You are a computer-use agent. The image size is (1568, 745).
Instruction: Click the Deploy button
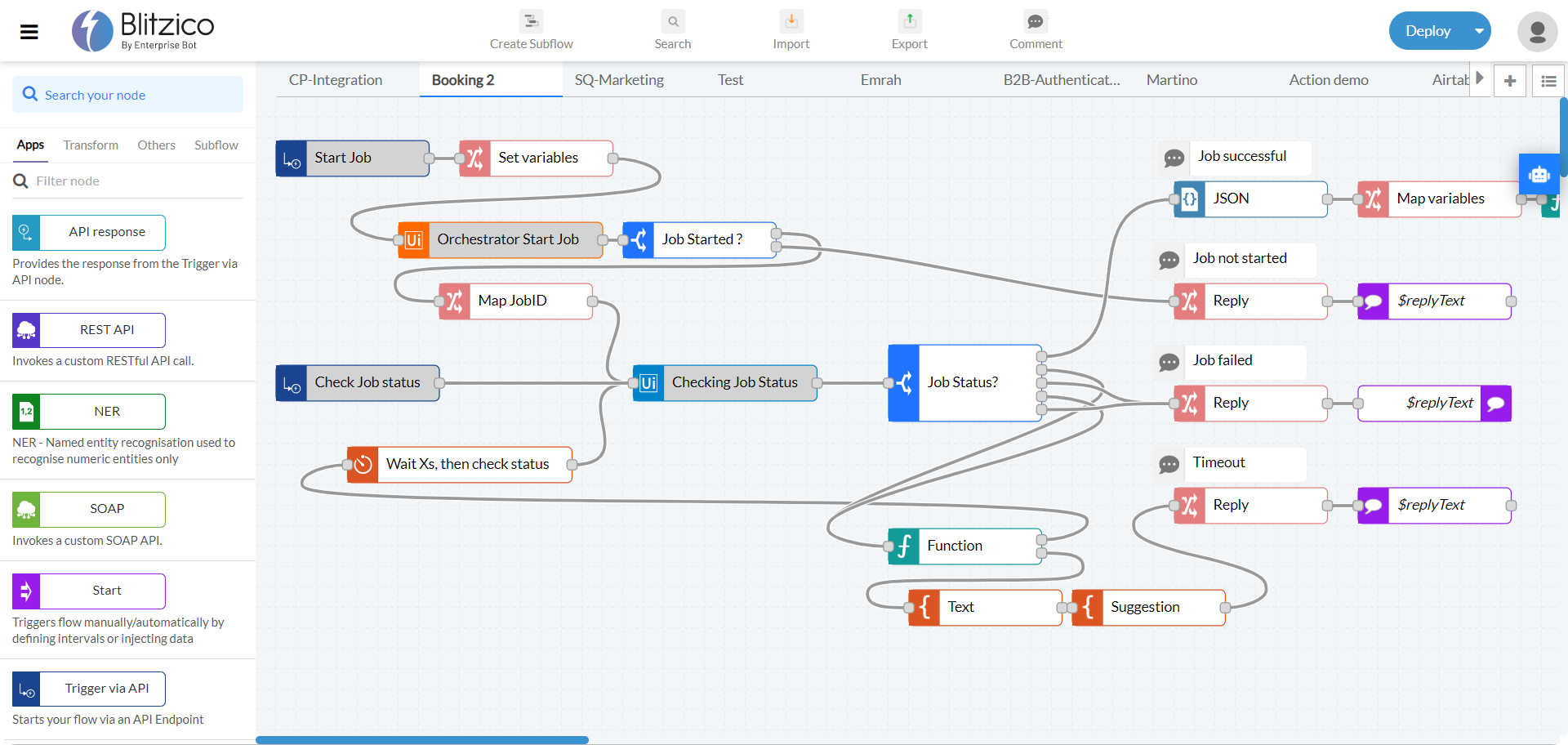[1428, 30]
